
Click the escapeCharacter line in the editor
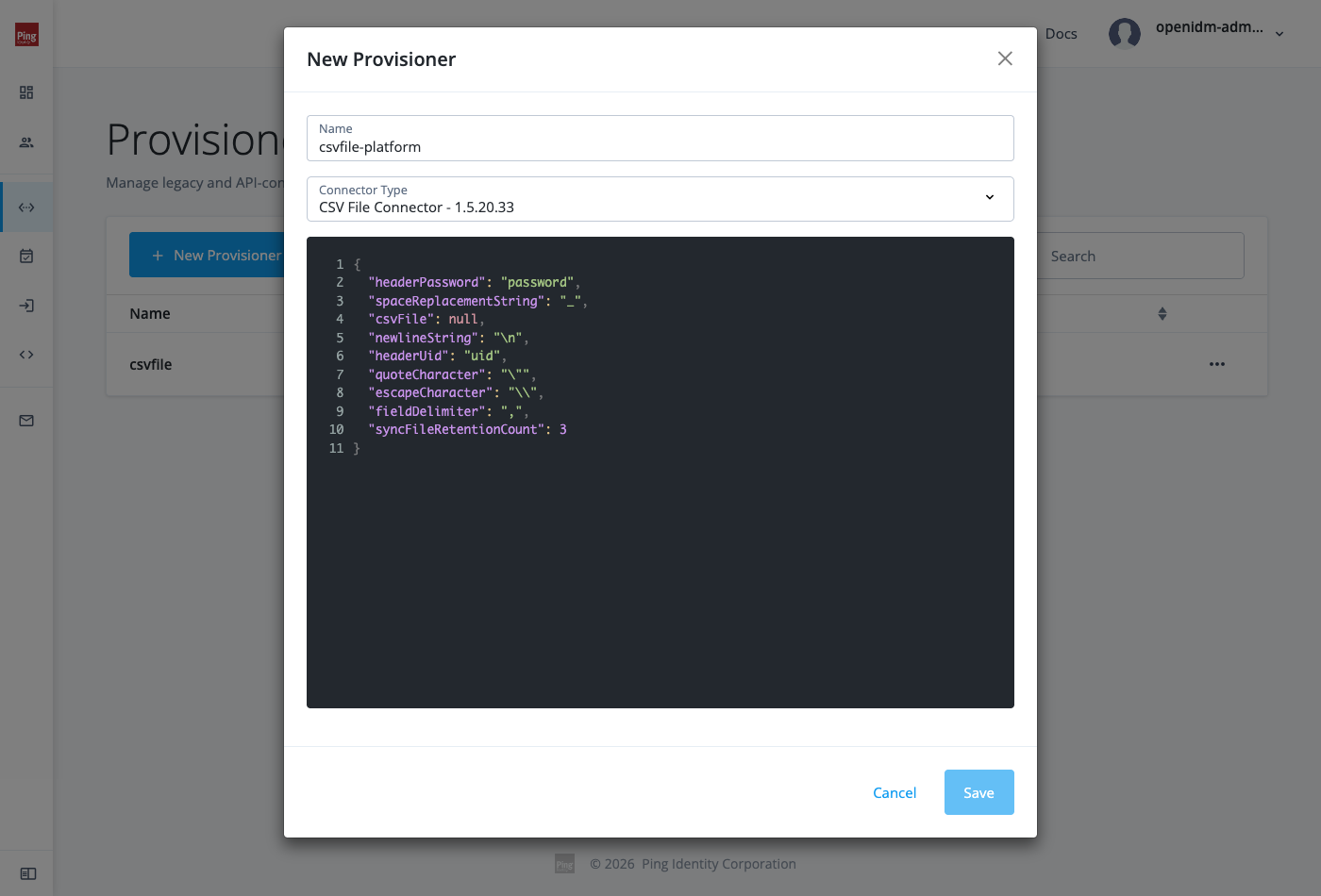[456, 392]
